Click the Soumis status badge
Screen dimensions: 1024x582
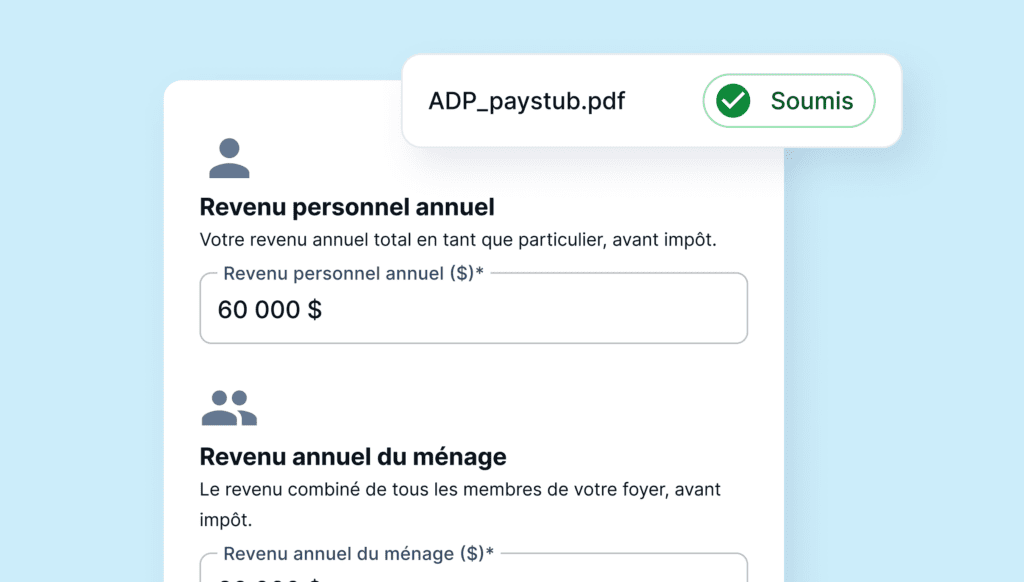coord(789,101)
